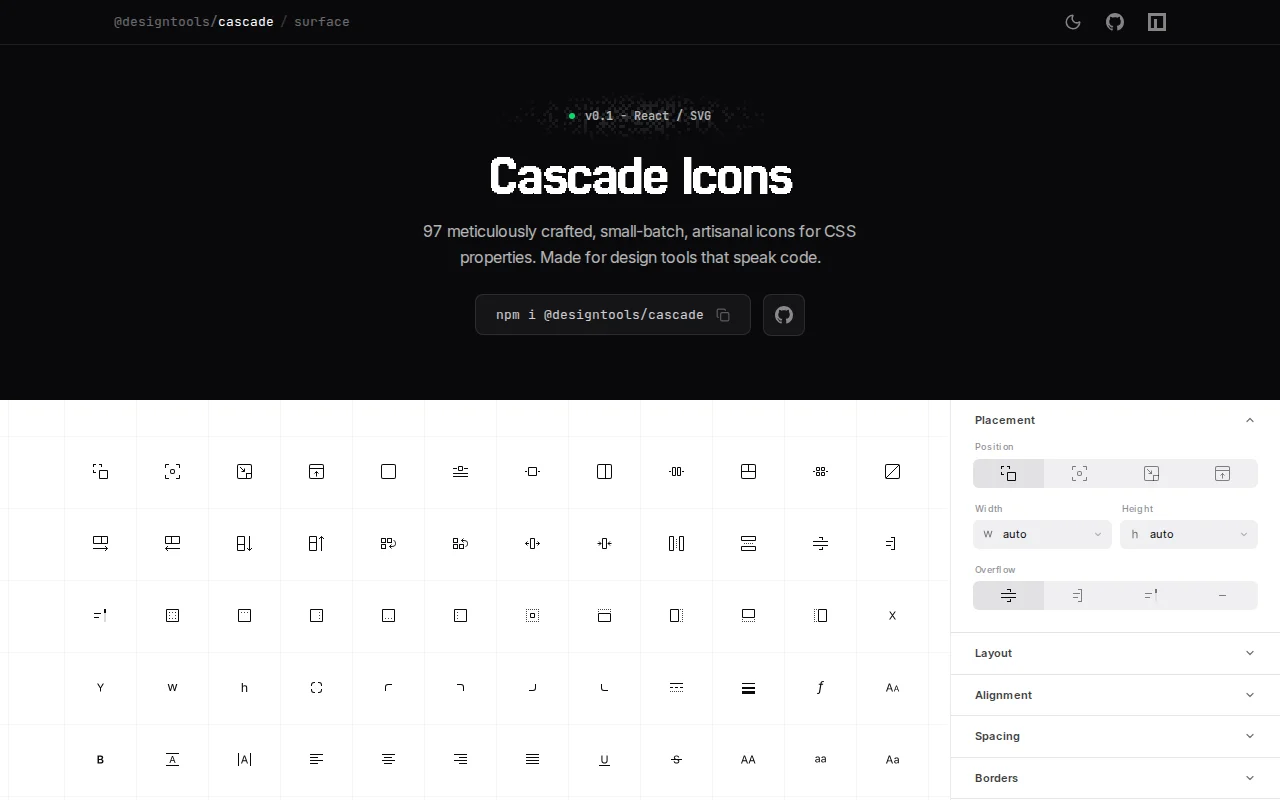The height and width of the screenshot is (800, 1280).
Task: Expand the Layout section
Action: (x=1115, y=653)
